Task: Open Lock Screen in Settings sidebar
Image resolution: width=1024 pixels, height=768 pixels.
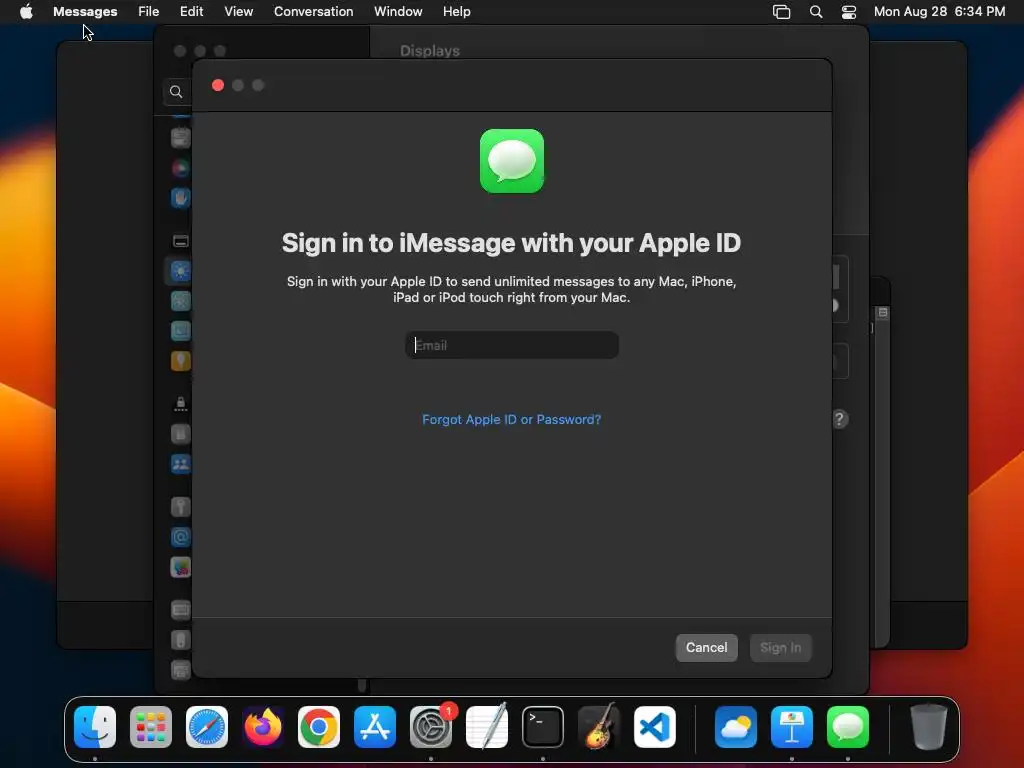Action: pyautogui.click(x=181, y=404)
